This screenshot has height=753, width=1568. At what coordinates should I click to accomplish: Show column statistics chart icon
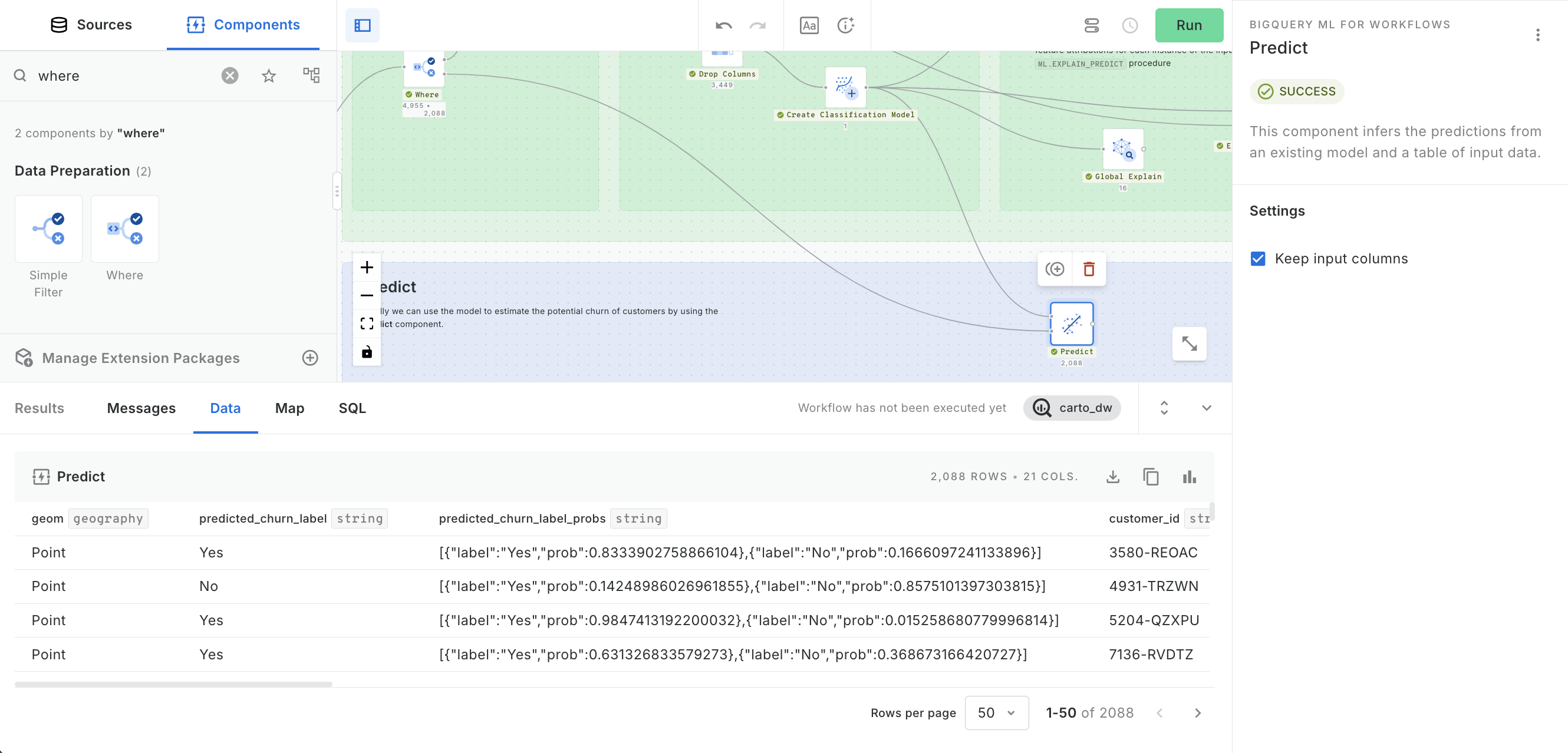[x=1190, y=477]
